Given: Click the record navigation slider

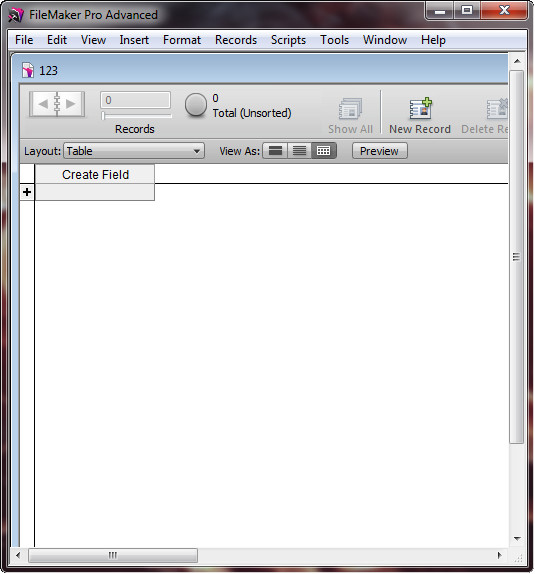Looking at the screenshot, I should [136, 116].
